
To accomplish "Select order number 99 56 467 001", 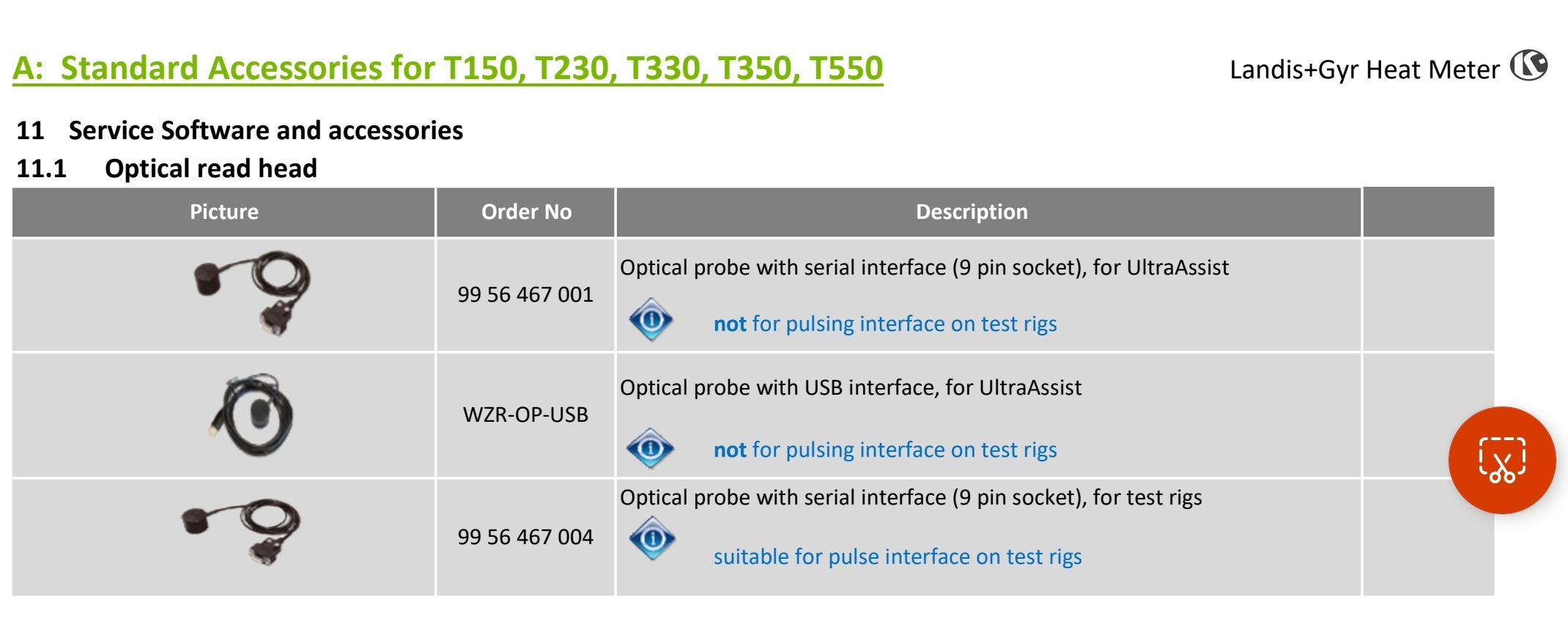I will click(x=525, y=294).
